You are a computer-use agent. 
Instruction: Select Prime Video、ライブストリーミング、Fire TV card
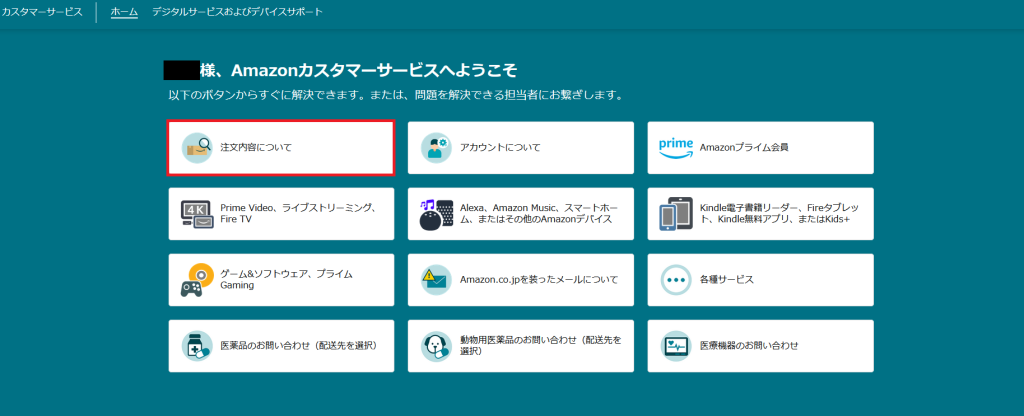click(281, 214)
